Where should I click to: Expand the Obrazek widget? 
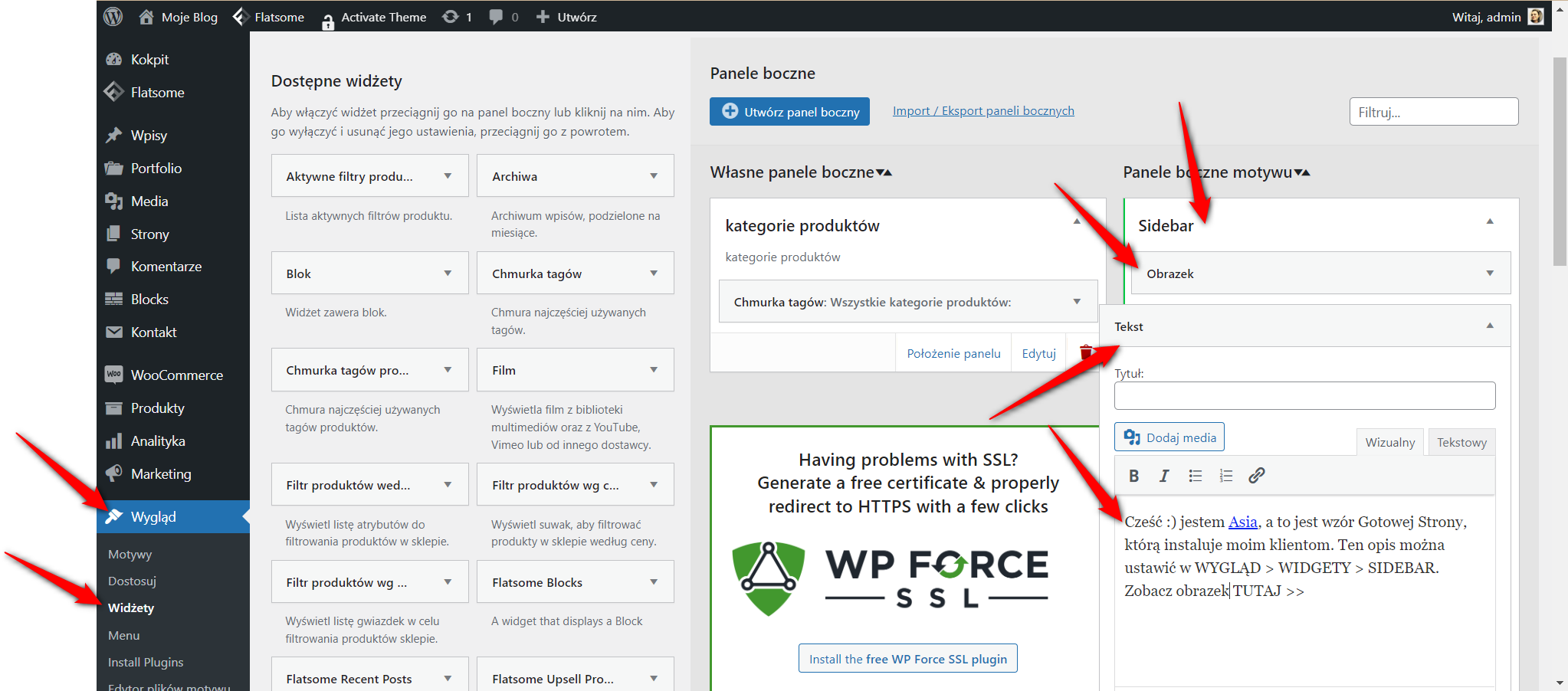click(x=1489, y=273)
